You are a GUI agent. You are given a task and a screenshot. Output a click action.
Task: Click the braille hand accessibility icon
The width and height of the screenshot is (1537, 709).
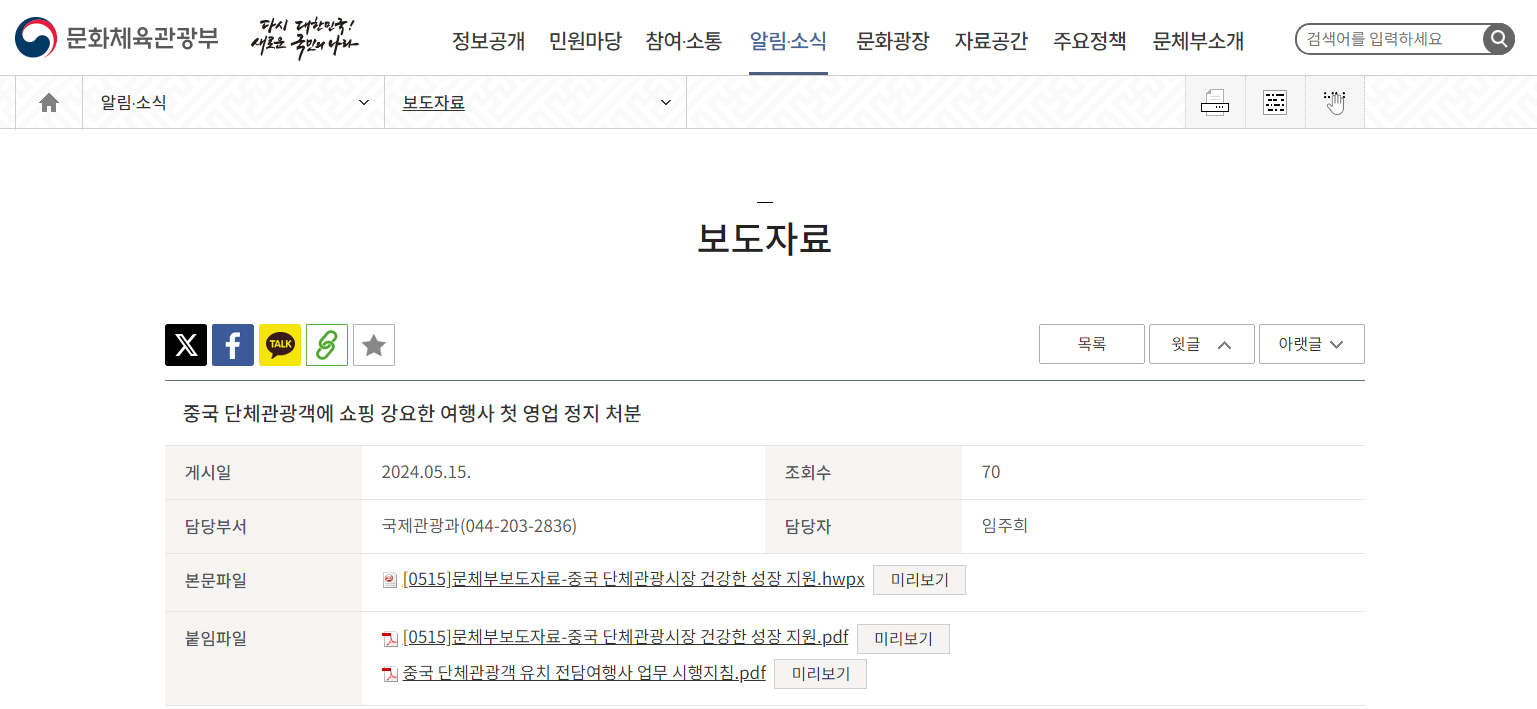1335,102
